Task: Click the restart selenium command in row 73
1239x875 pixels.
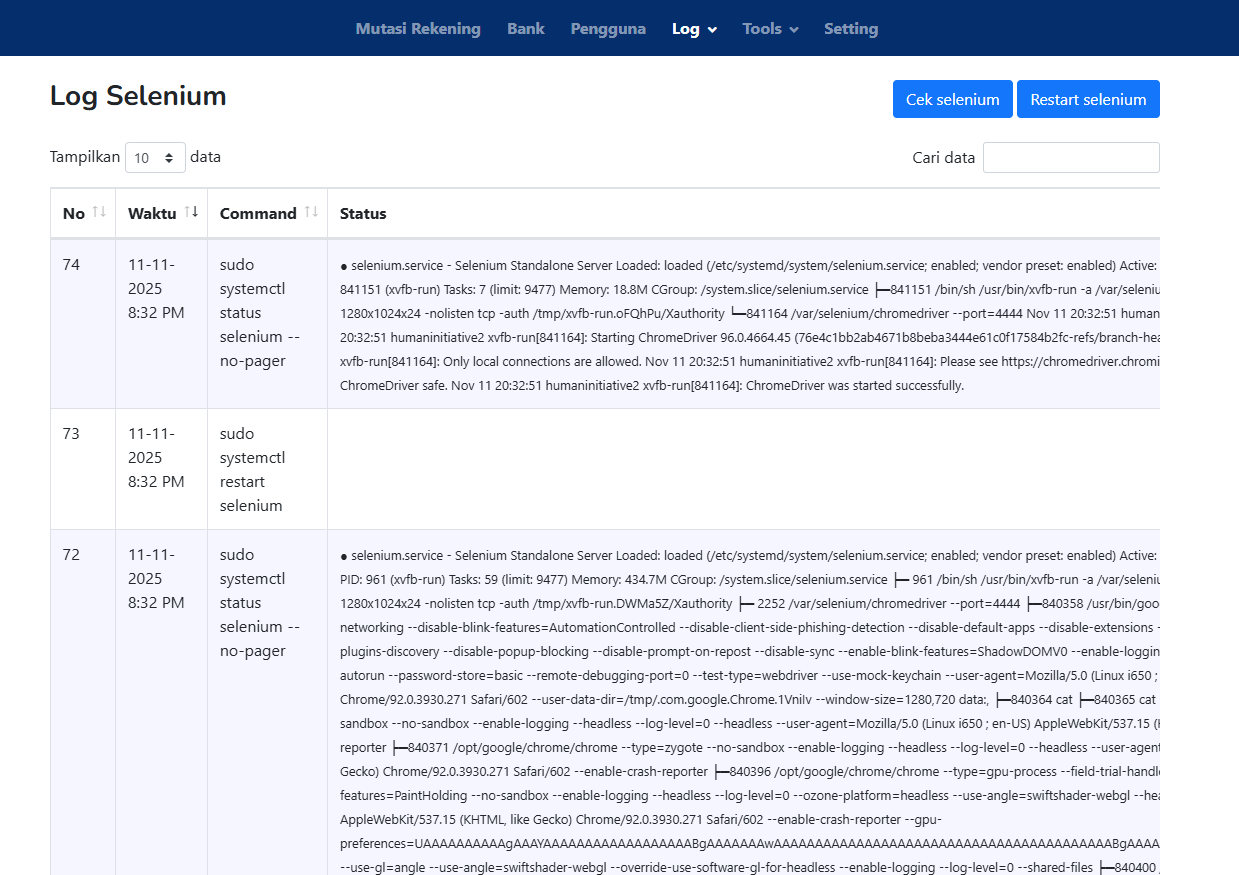Action: tap(252, 469)
